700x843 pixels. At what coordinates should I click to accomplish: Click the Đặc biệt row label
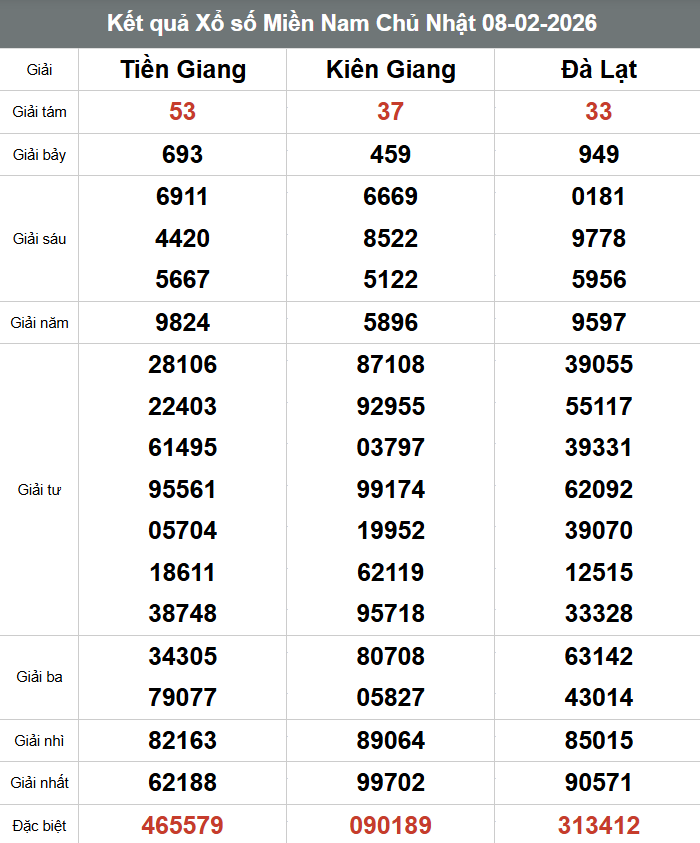point(39,825)
